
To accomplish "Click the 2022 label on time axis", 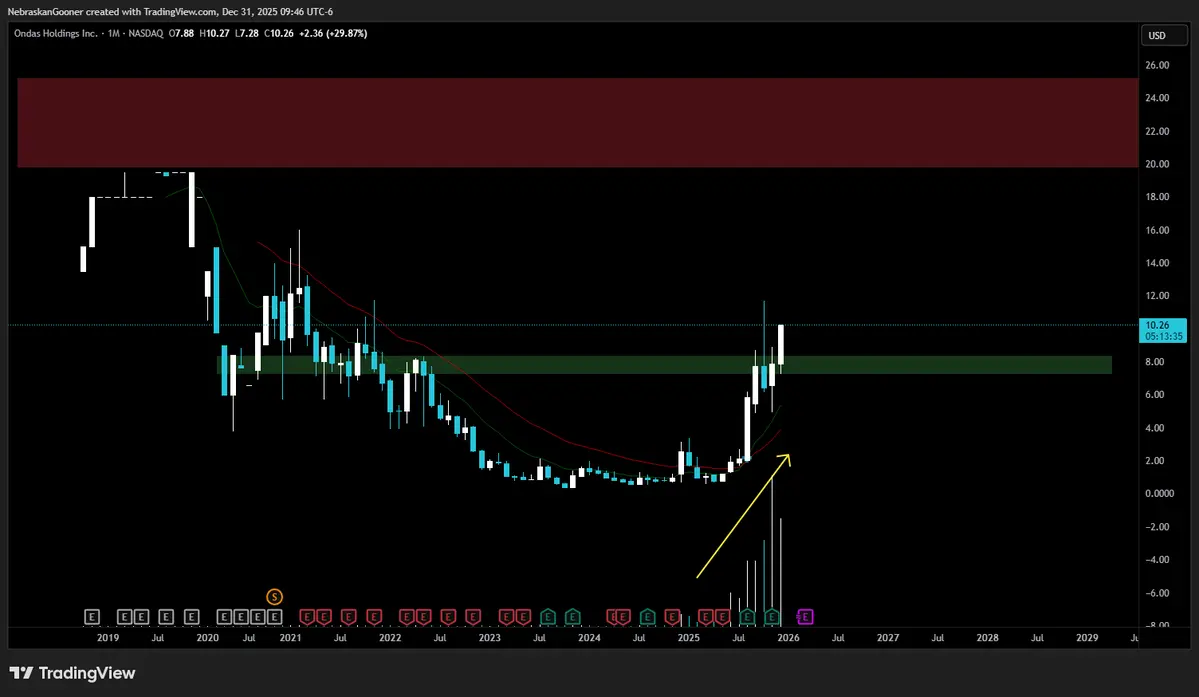I will 390,637.
